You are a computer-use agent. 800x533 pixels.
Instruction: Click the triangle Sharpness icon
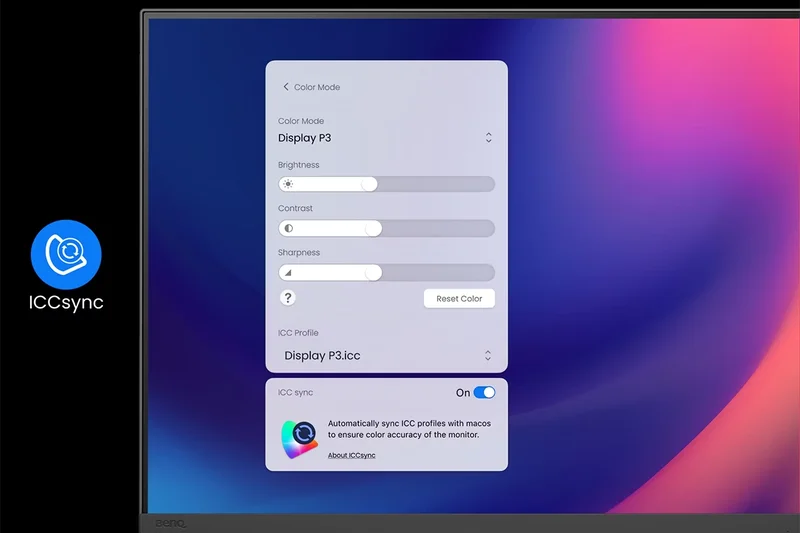pos(288,272)
